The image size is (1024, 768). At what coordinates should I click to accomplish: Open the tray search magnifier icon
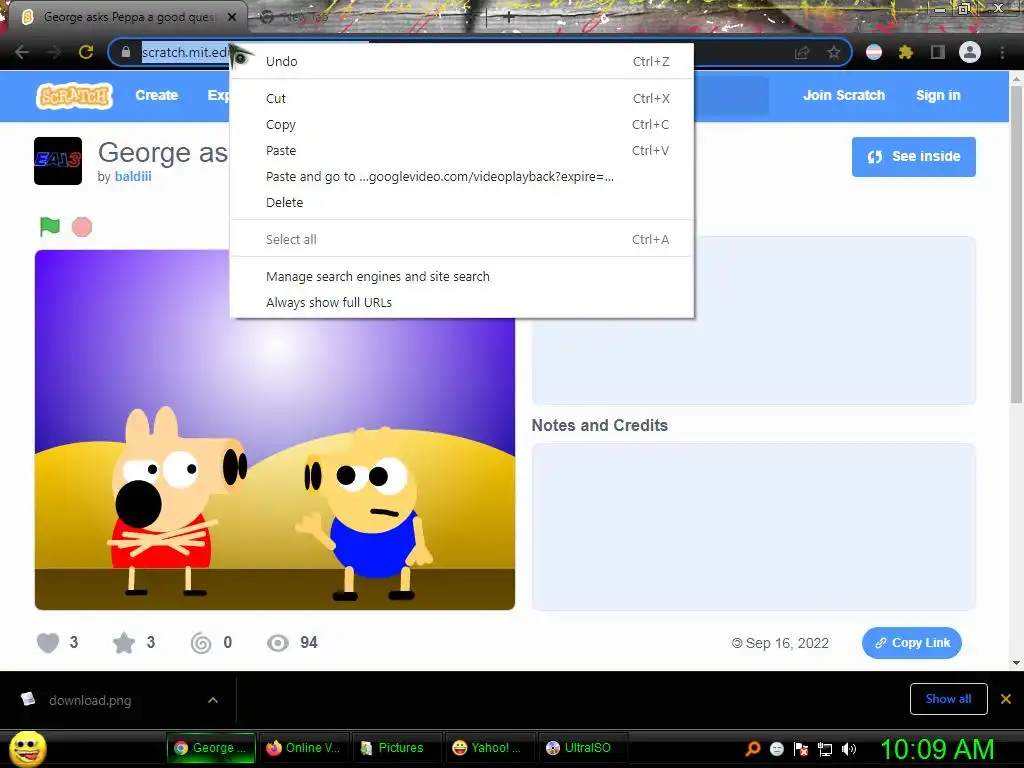753,748
